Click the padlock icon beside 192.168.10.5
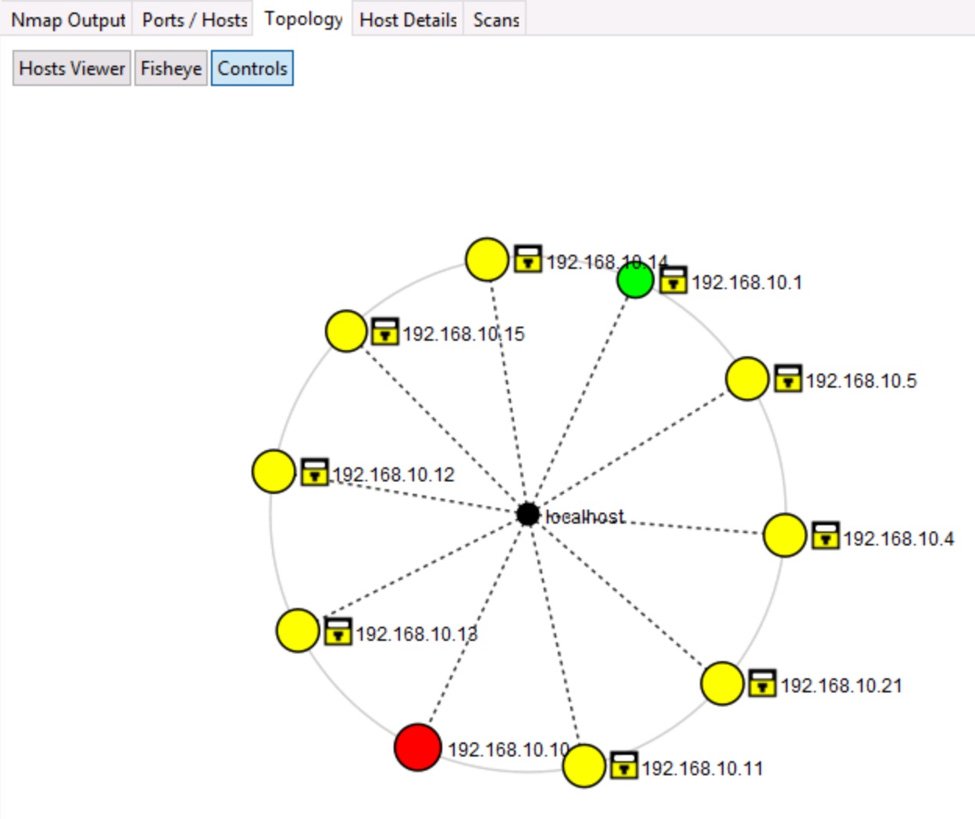 pyautogui.click(x=788, y=379)
